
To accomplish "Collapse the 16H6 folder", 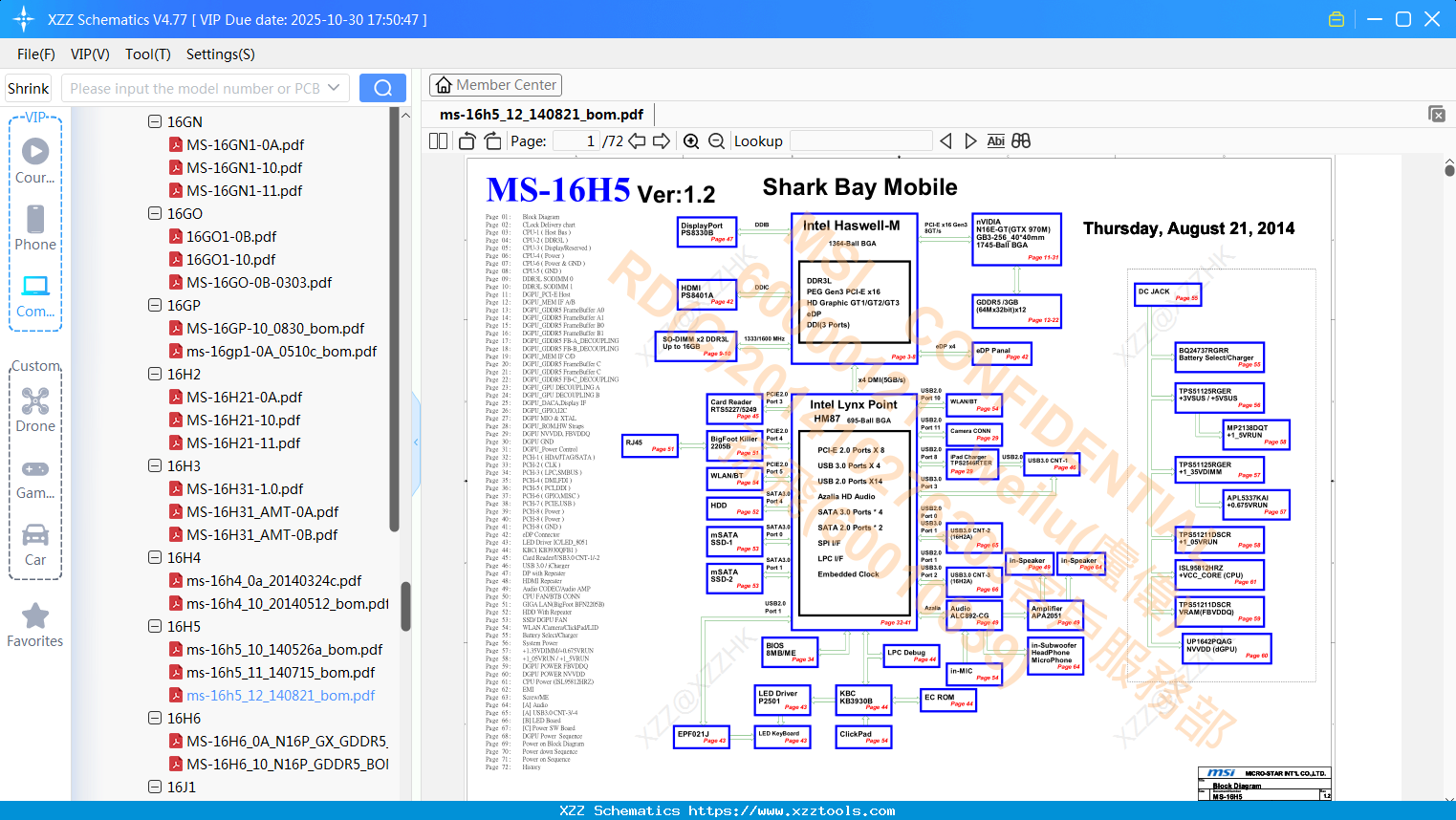I will click(x=155, y=718).
